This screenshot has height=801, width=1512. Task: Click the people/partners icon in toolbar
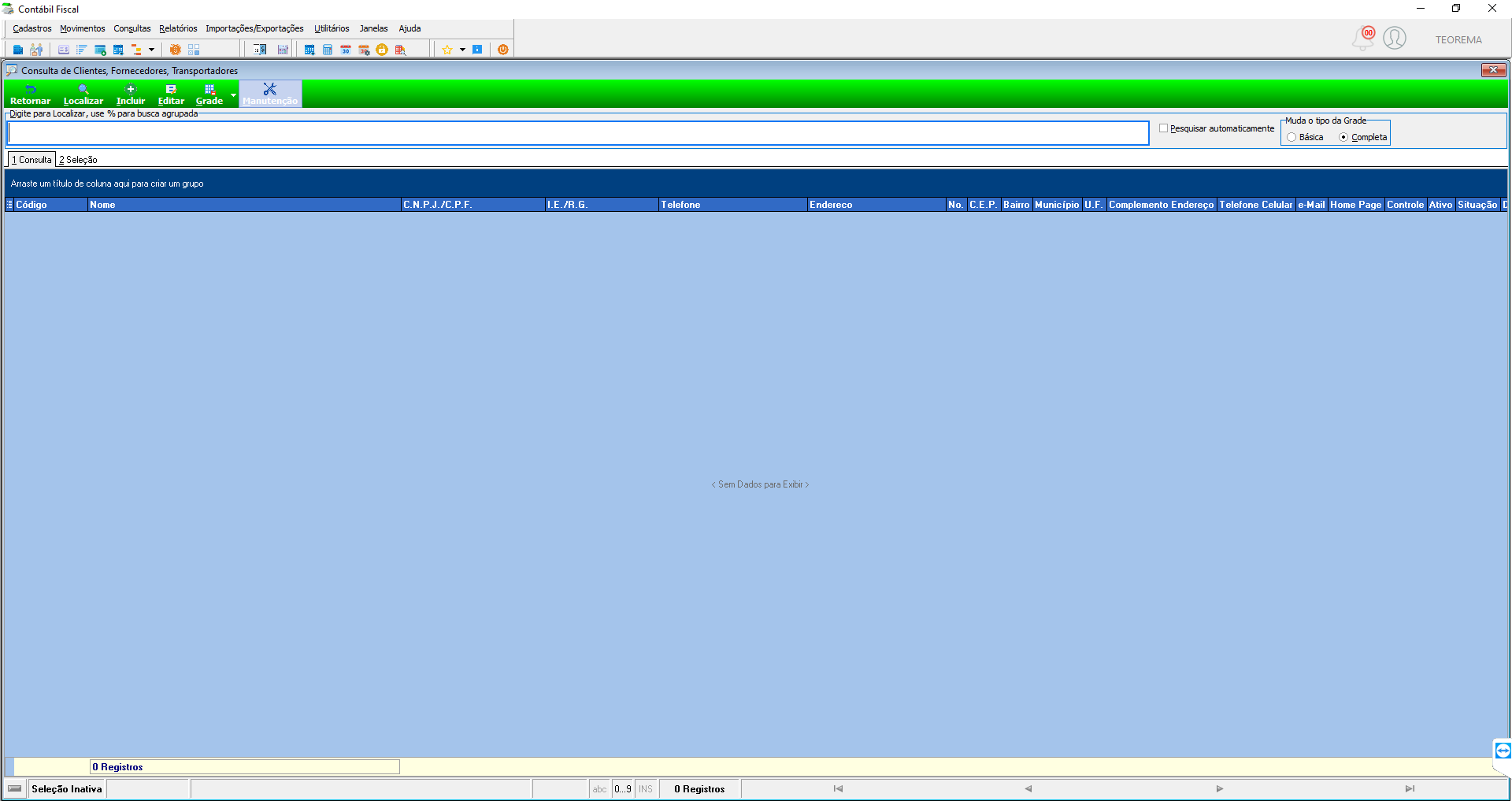(36, 50)
